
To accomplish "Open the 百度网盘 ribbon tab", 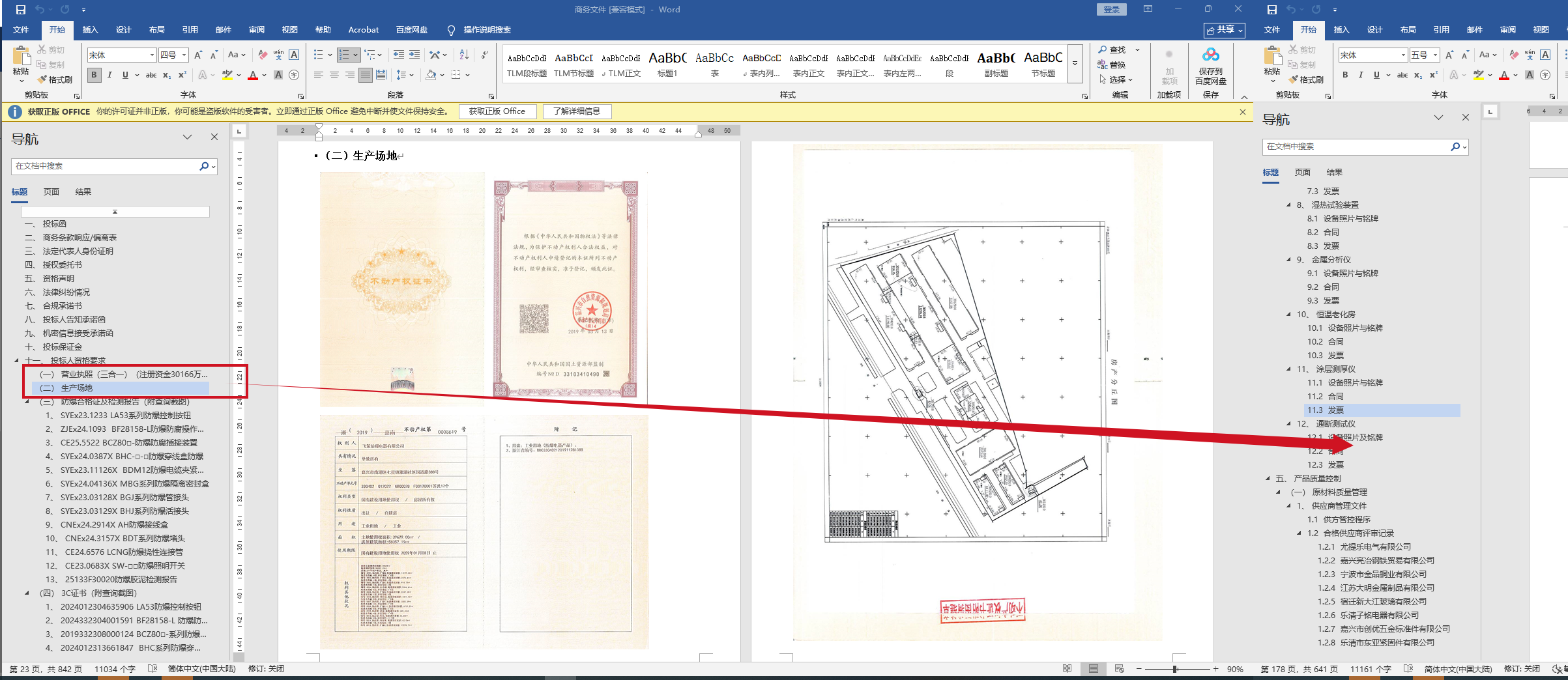I will pyautogui.click(x=412, y=30).
